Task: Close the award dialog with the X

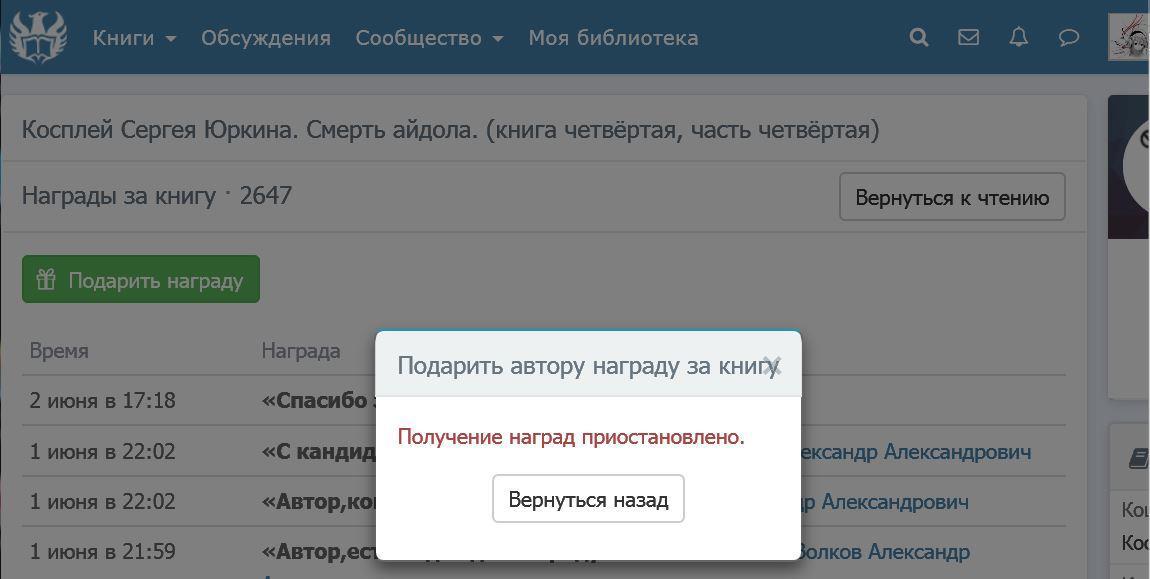Action: click(x=771, y=366)
